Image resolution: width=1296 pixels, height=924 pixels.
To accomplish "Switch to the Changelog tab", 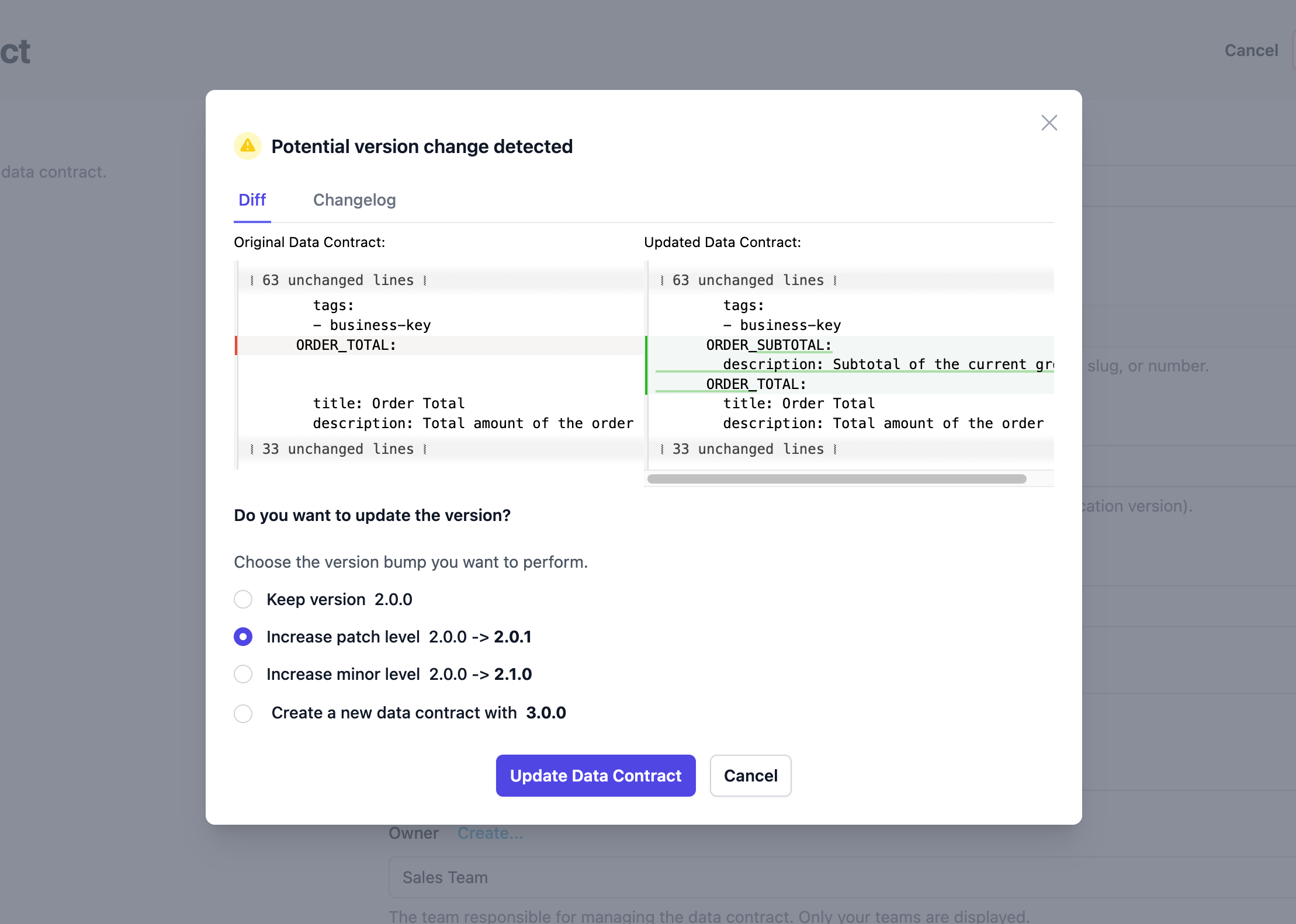I will click(x=354, y=200).
